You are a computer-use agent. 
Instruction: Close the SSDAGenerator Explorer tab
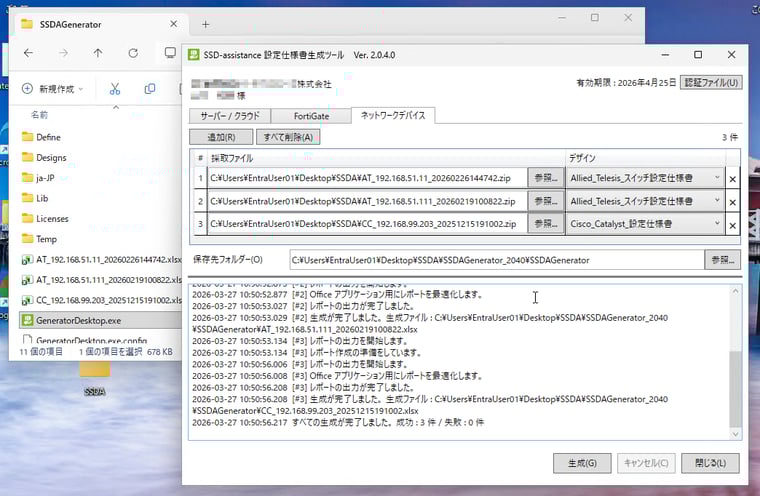pos(174,24)
